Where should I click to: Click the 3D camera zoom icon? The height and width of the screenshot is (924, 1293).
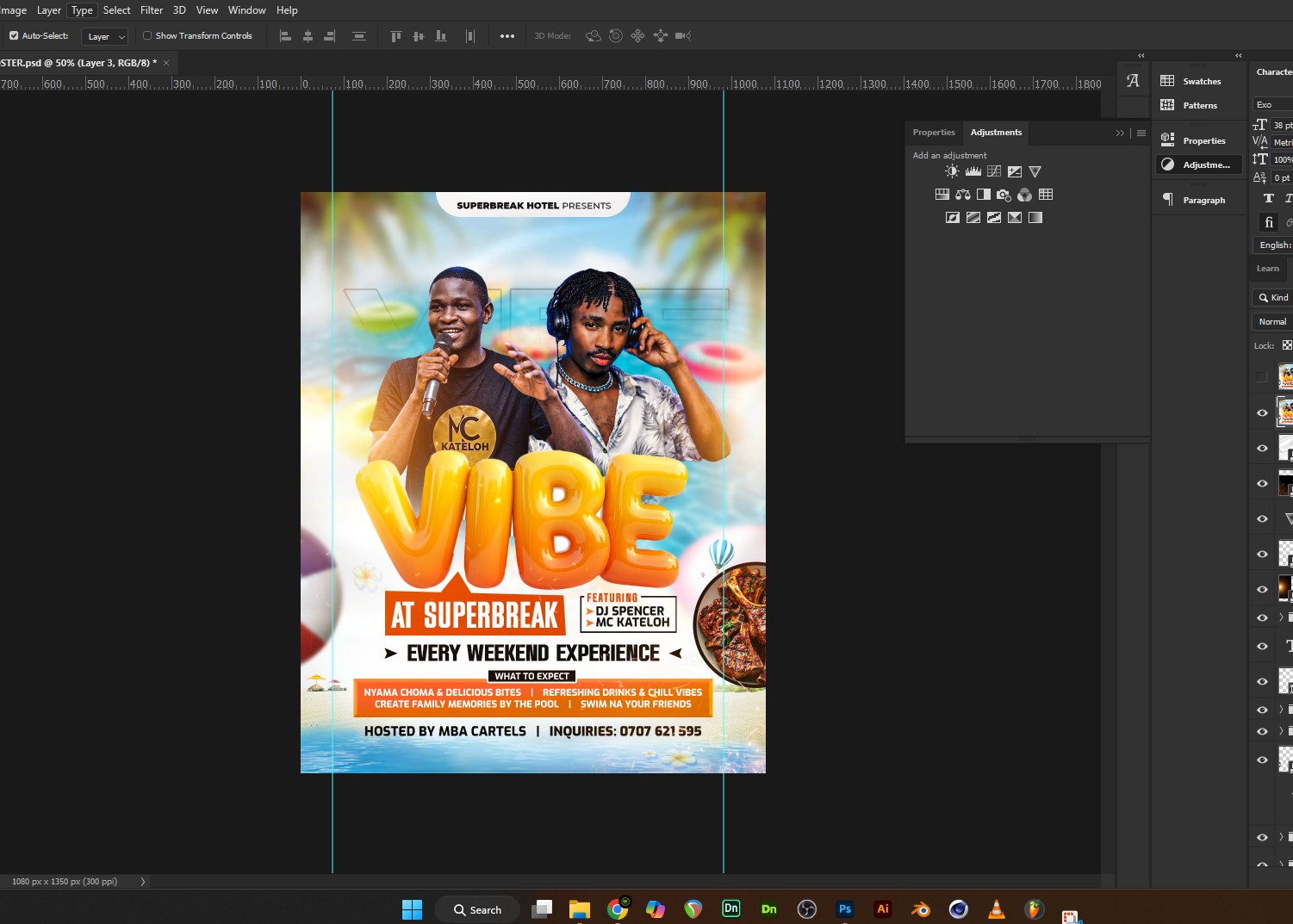pos(683,36)
